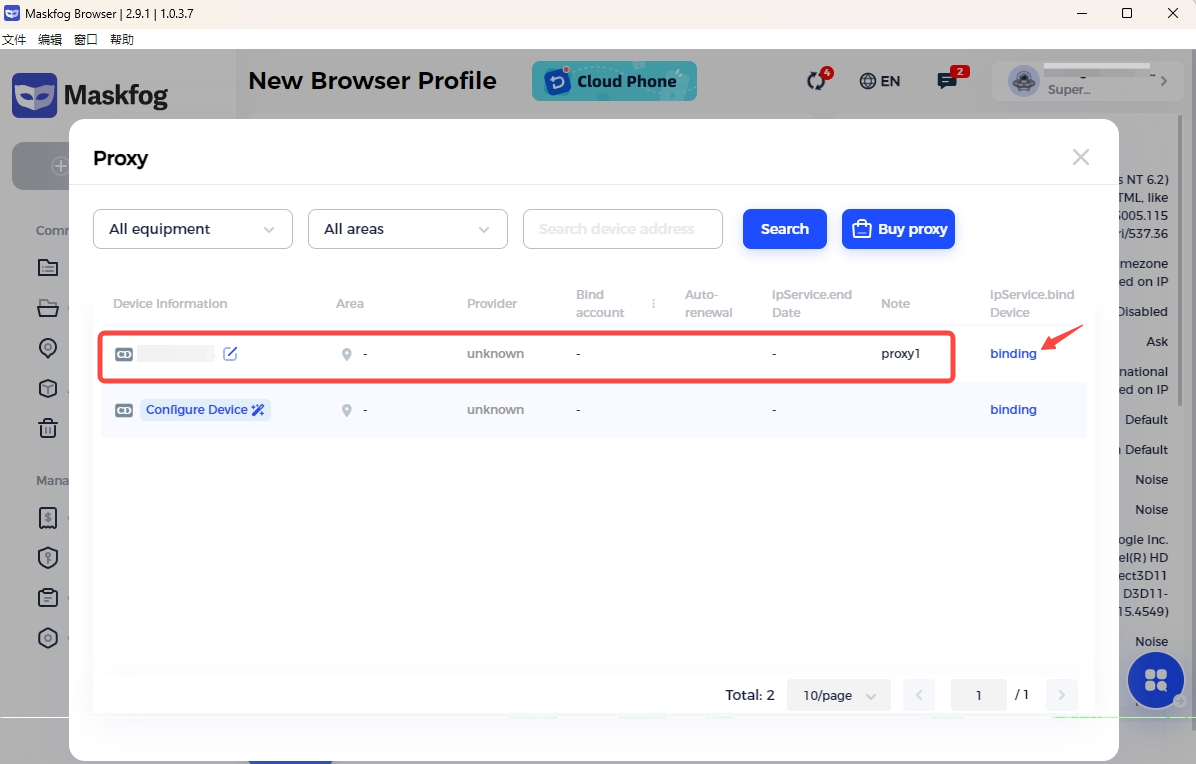Open the 编辑 menu
1196x764 pixels.
click(x=50, y=40)
